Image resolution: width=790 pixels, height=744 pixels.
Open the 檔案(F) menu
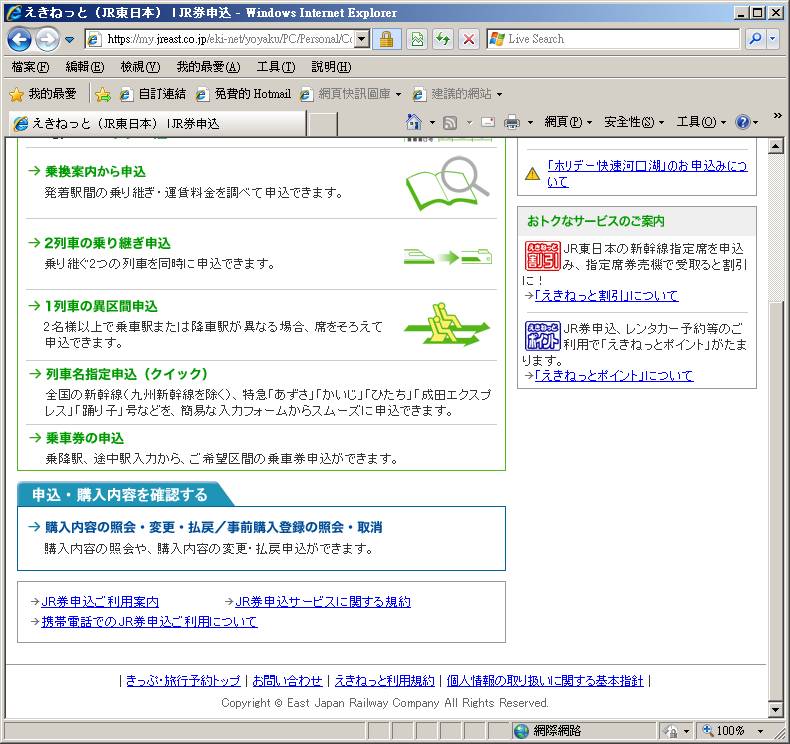click(x=30, y=66)
